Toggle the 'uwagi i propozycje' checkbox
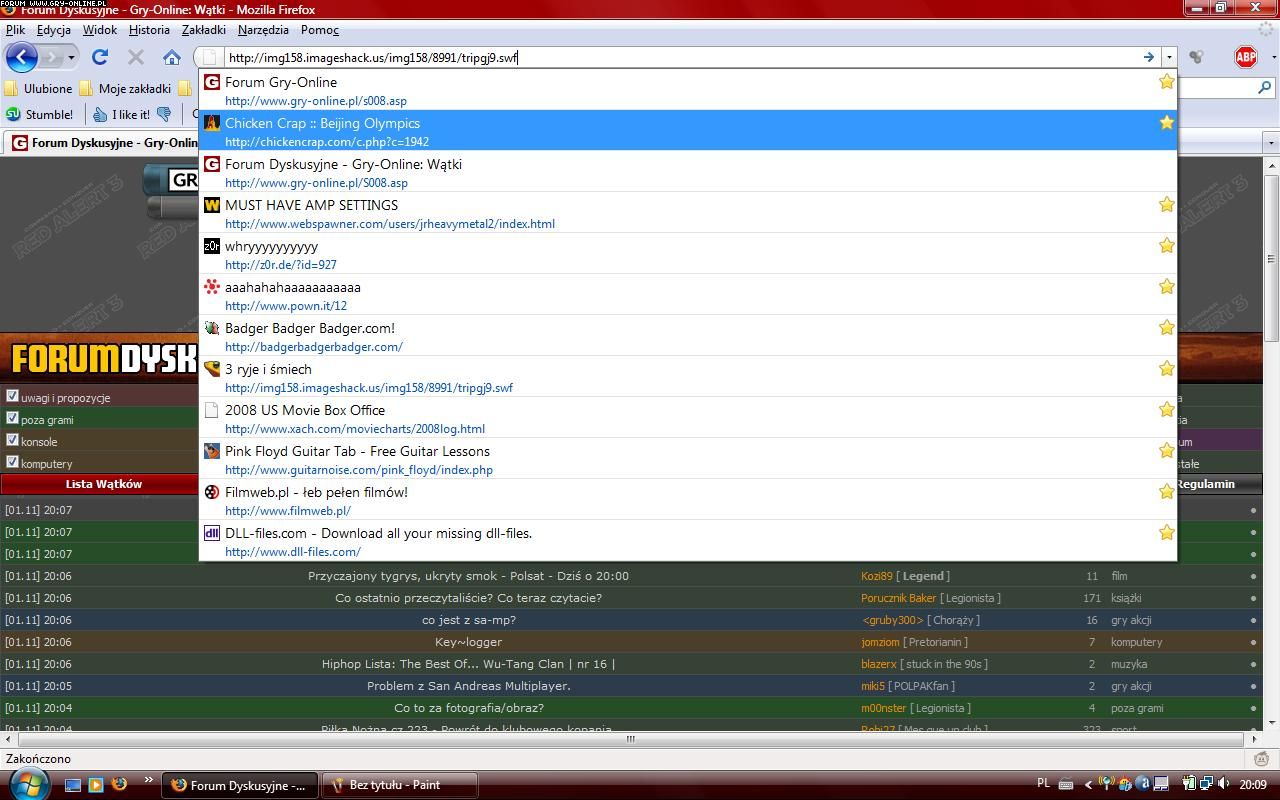Screen dimensions: 1280x800 (12, 396)
